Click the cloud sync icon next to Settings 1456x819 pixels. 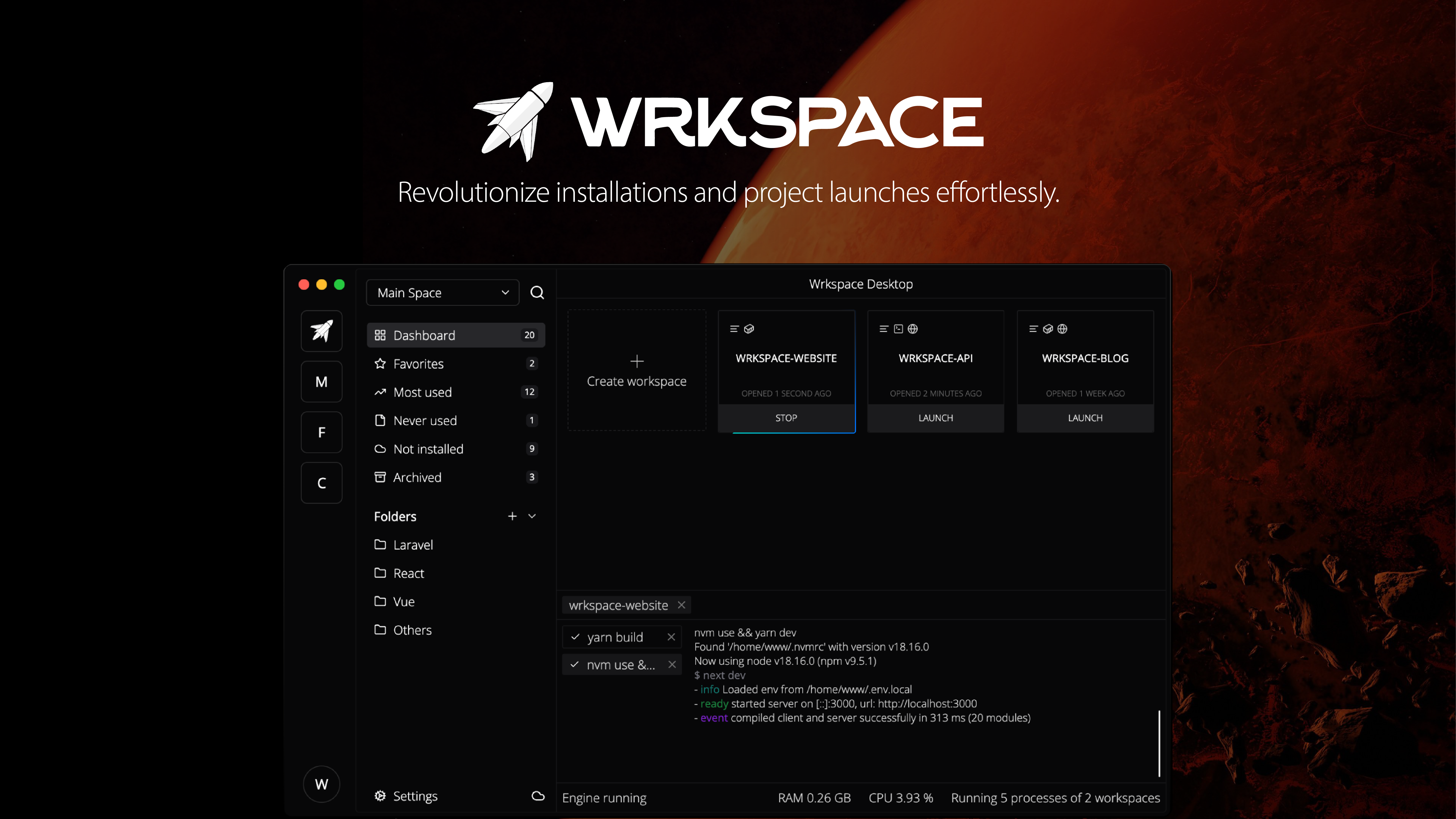point(537,796)
